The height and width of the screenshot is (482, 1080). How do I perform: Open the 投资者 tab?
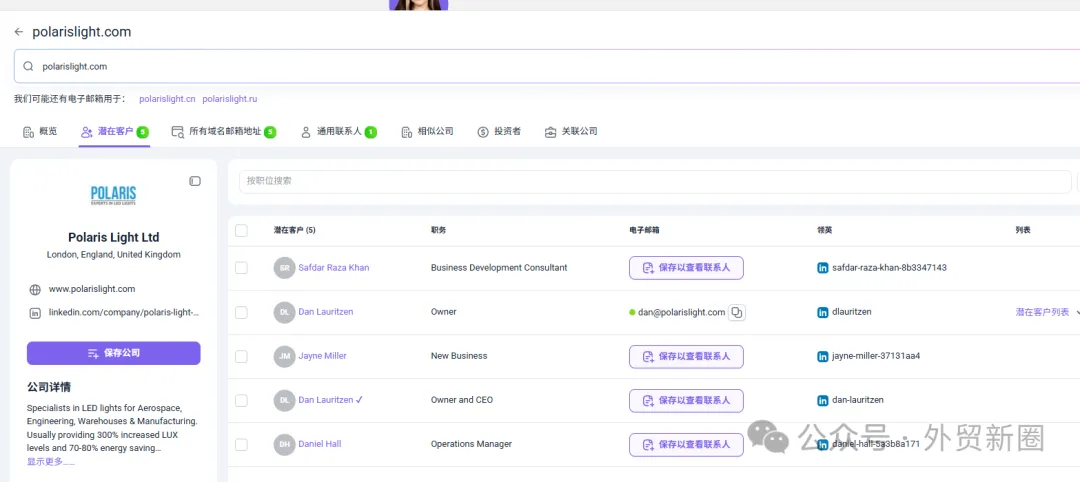coord(499,132)
